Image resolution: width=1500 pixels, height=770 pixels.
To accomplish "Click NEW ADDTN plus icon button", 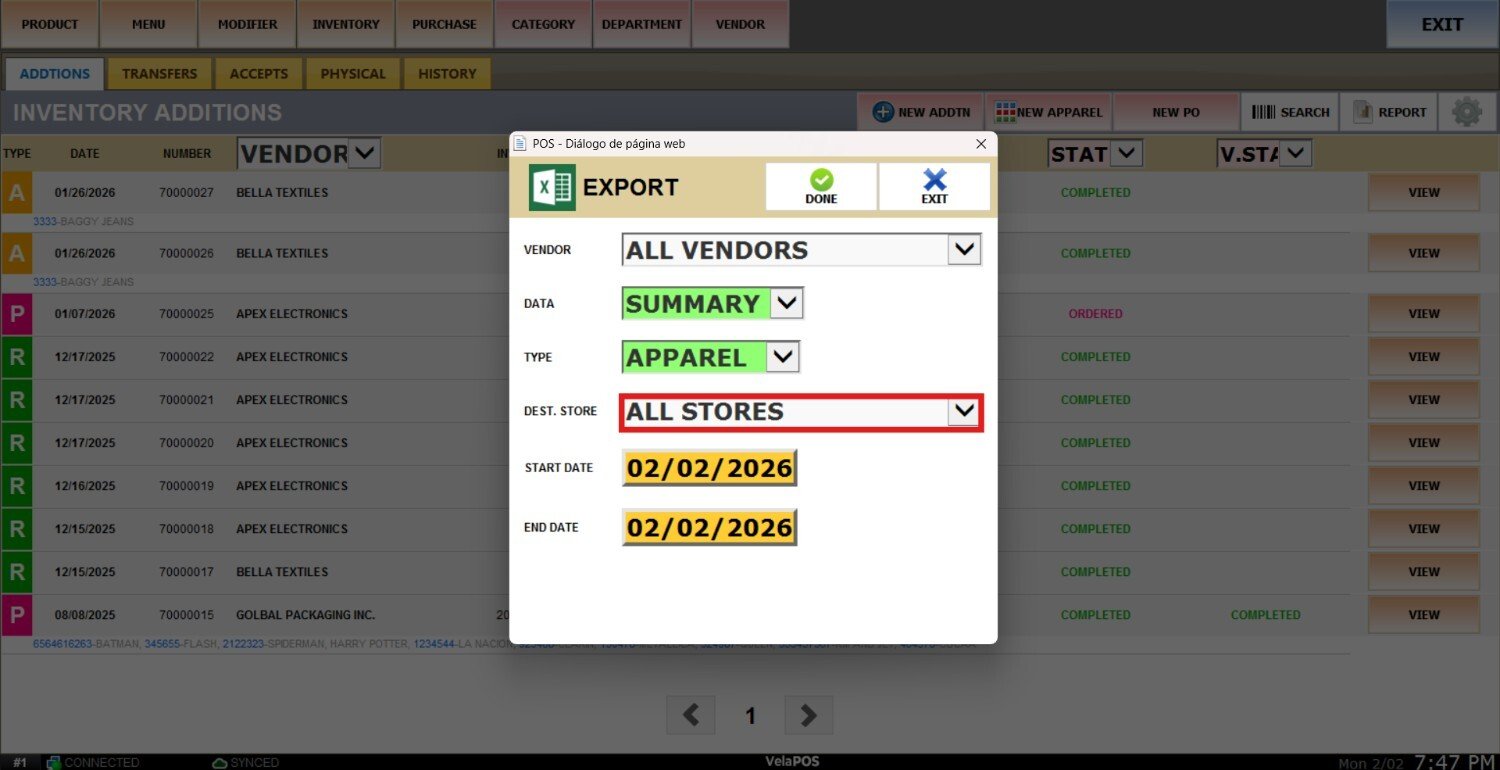I will [x=921, y=112].
